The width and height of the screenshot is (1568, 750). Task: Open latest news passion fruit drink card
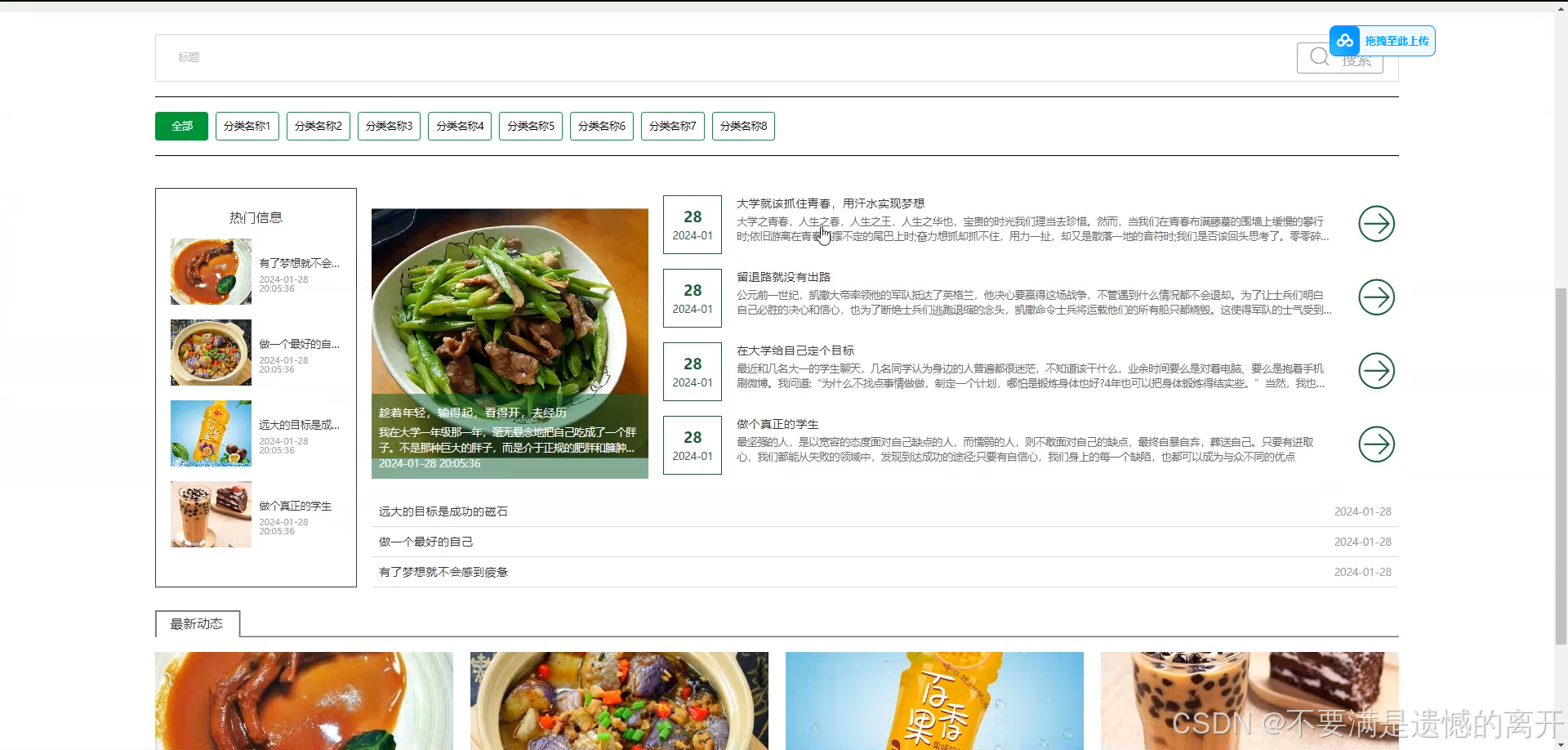[x=934, y=701]
